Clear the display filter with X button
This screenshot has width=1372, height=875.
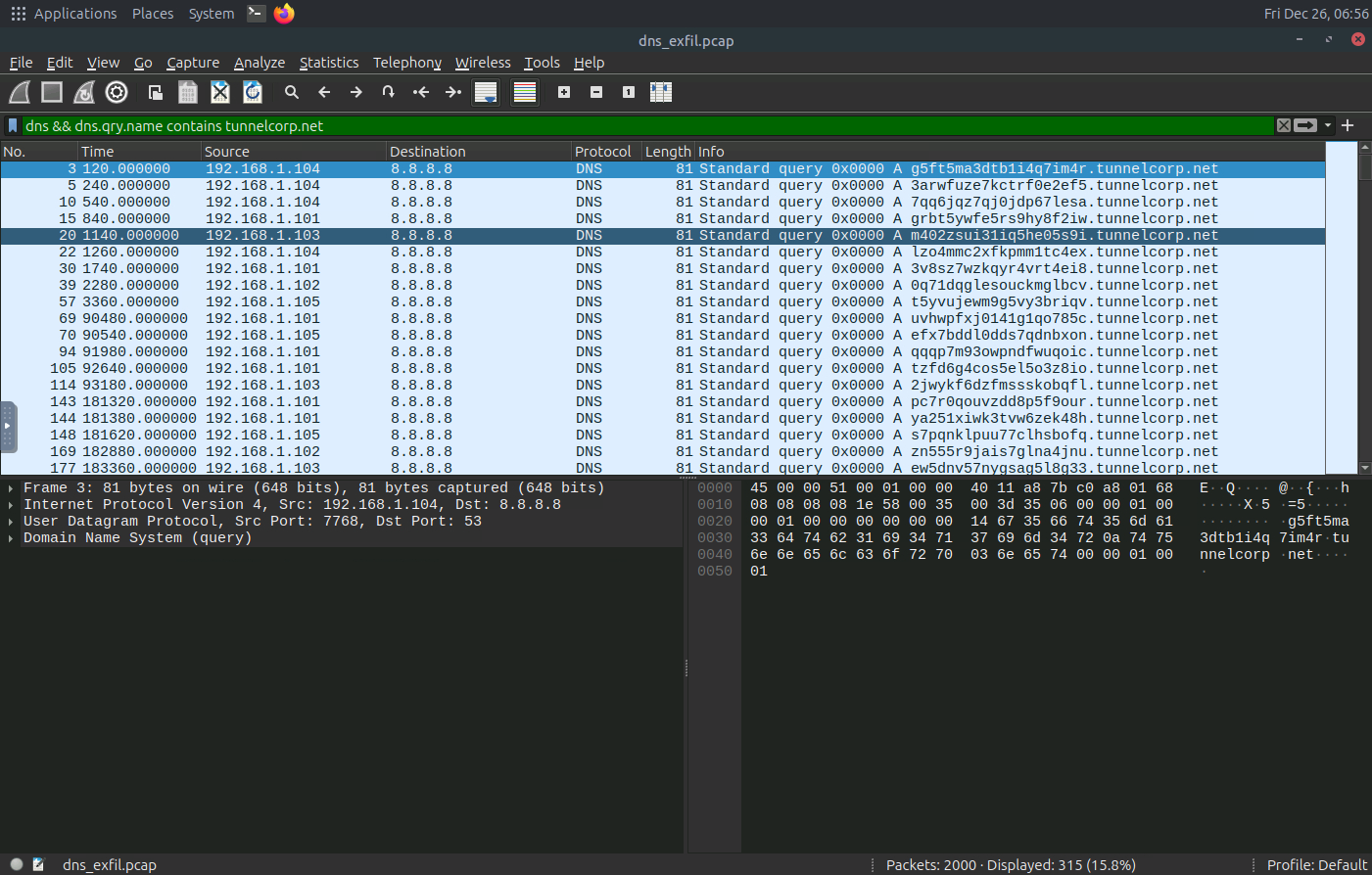[x=1283, y=125]
